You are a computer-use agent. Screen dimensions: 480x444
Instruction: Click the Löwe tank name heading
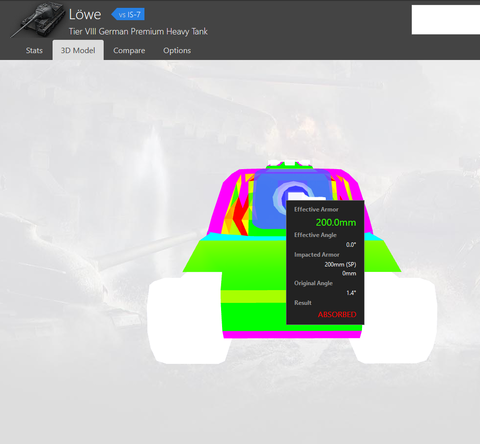(85, 14)
